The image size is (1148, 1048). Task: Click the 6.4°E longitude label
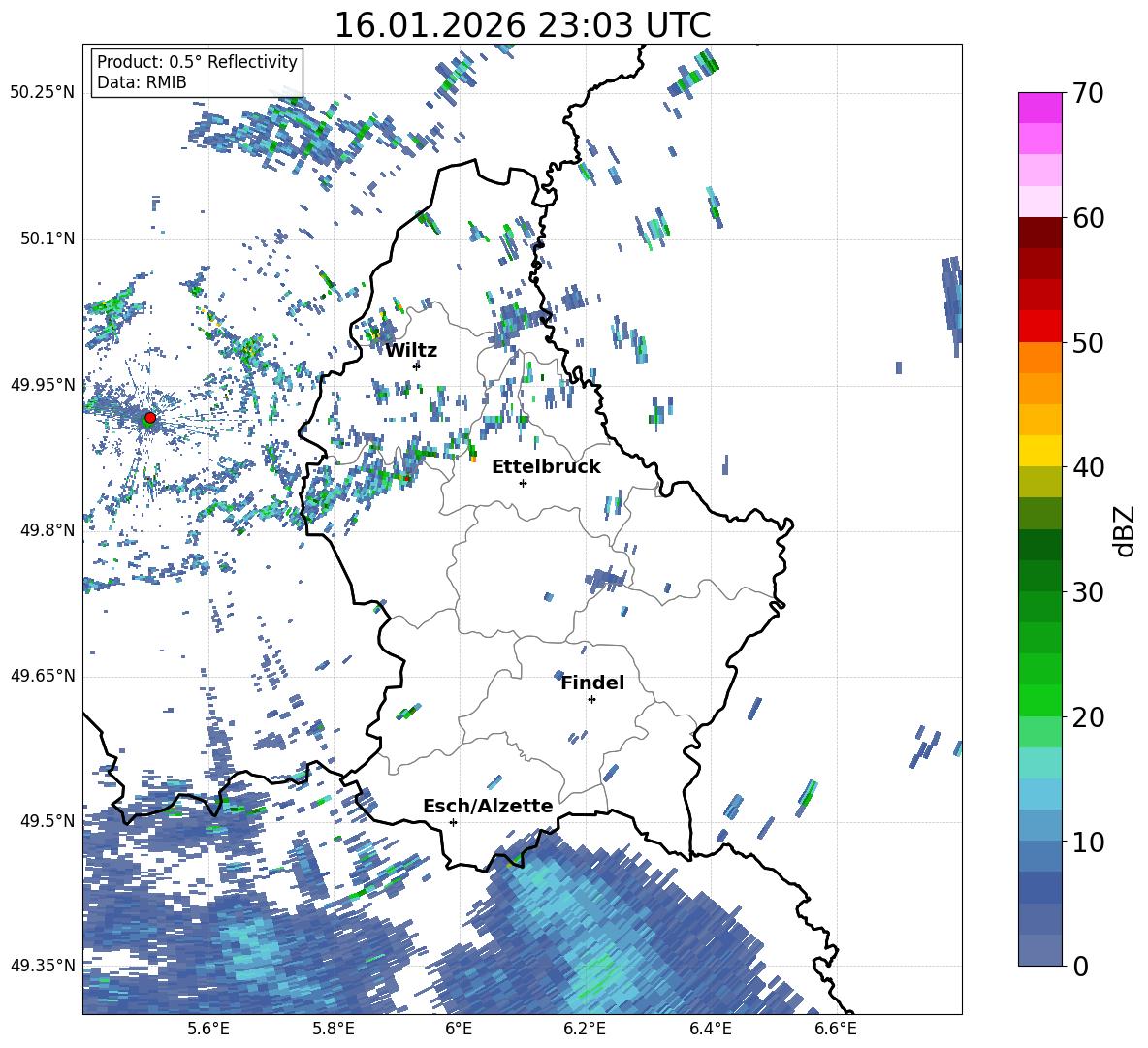(x=710, y=1029)
